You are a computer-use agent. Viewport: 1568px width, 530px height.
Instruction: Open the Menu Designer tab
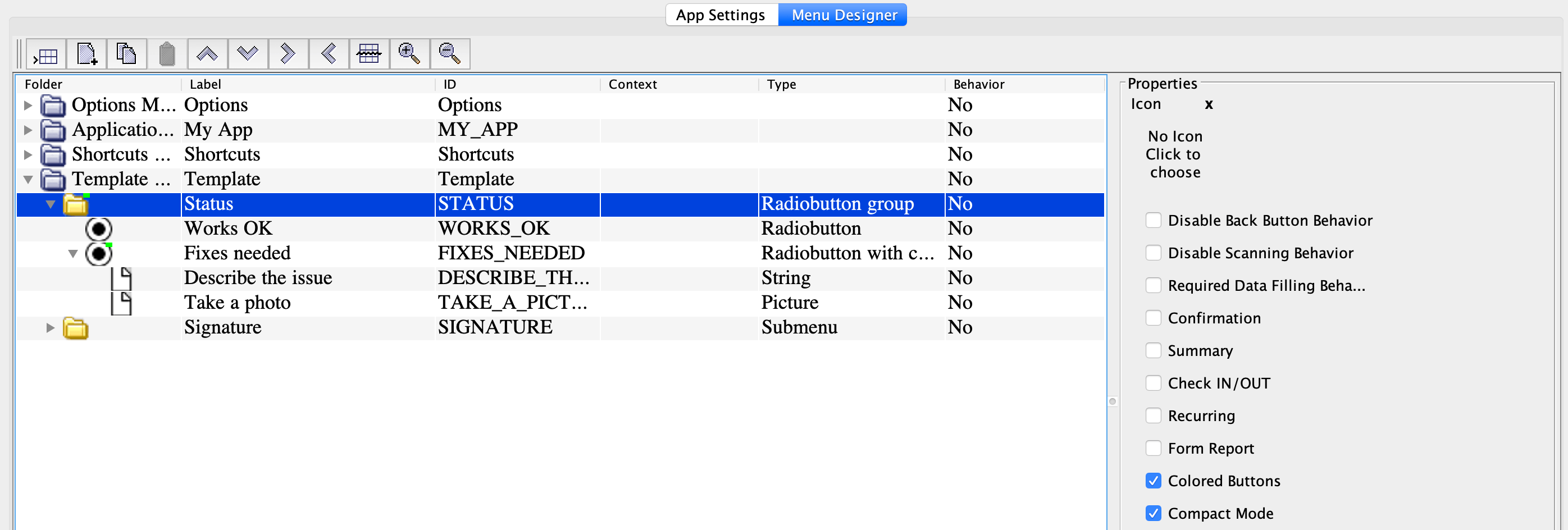coord(842,15)
